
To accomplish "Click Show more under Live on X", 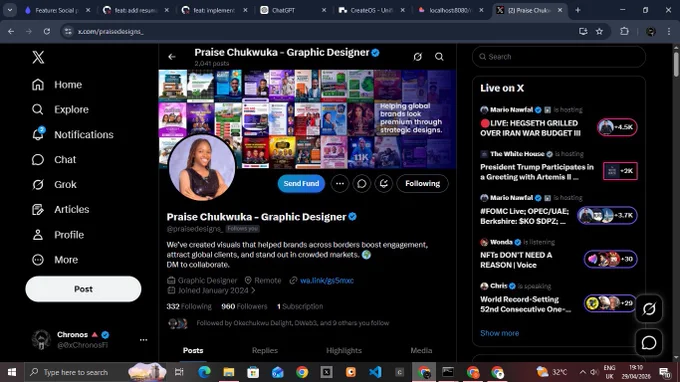I will coord(500,333).
